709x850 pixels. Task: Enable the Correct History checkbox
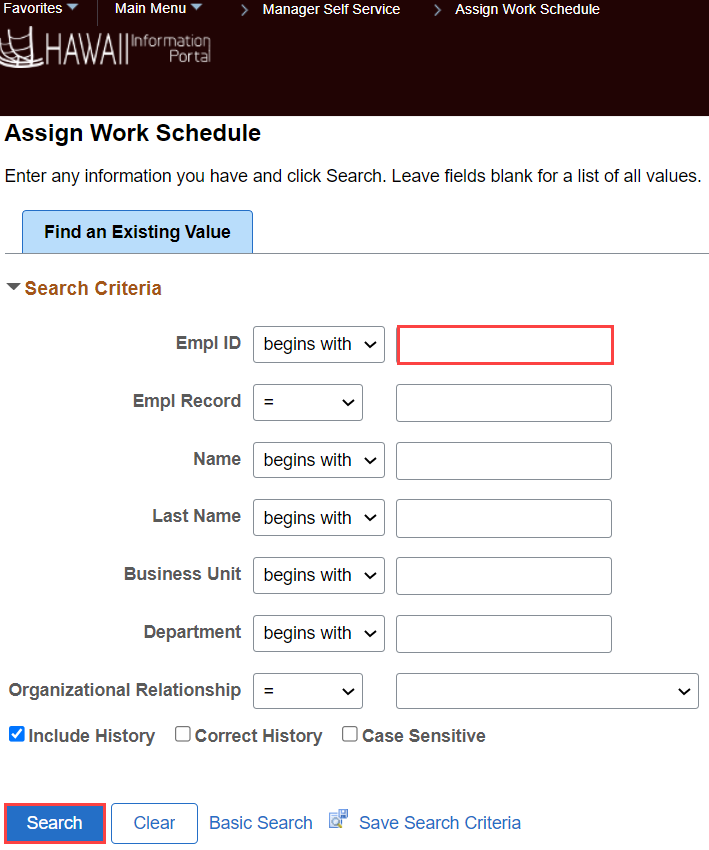[182, 733]
